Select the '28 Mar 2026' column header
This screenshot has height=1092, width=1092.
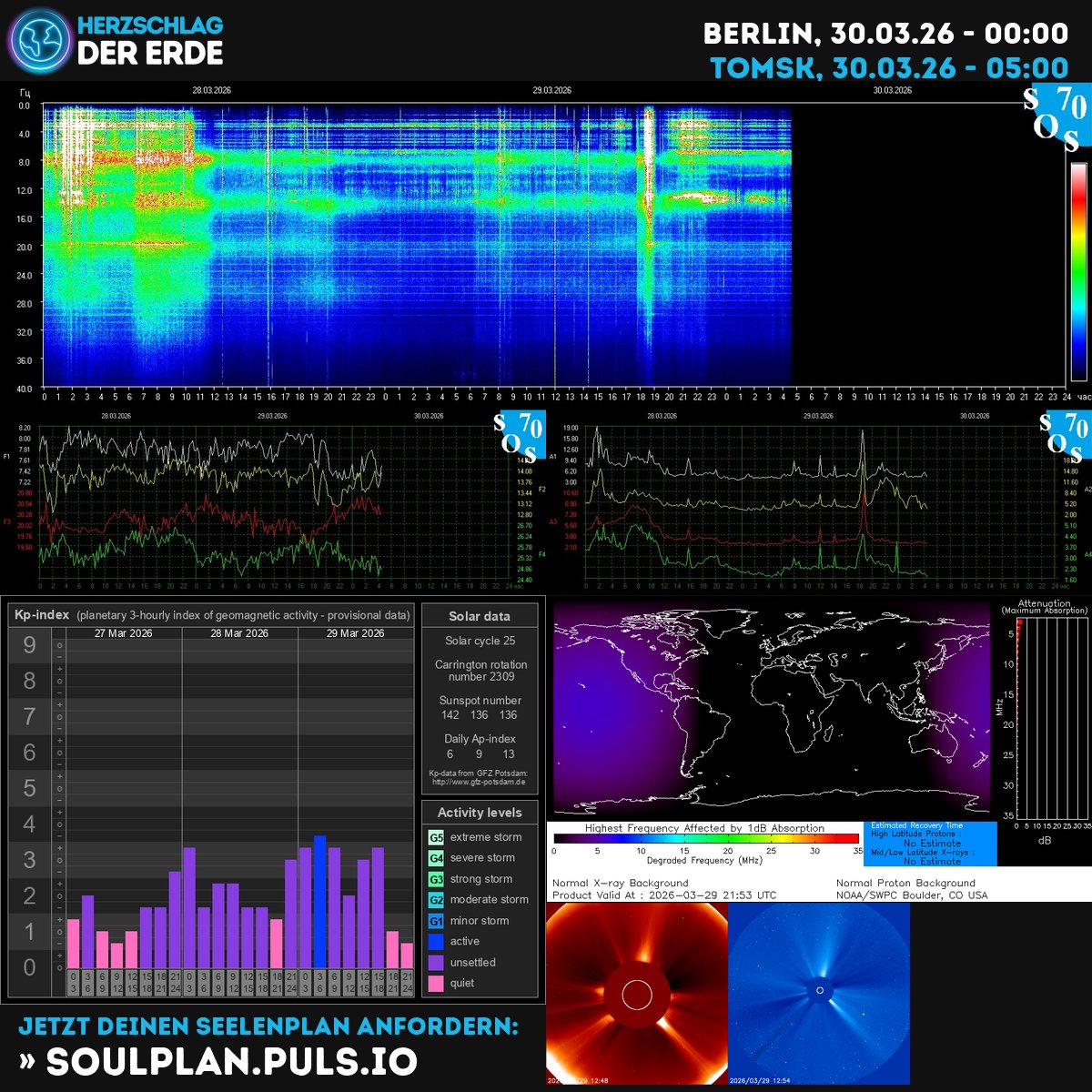click(x=239, y=633)
